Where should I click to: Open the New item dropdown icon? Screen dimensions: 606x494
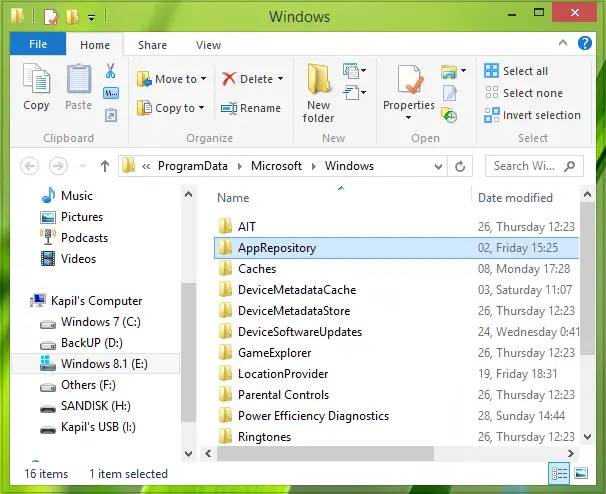click(354, 71)
